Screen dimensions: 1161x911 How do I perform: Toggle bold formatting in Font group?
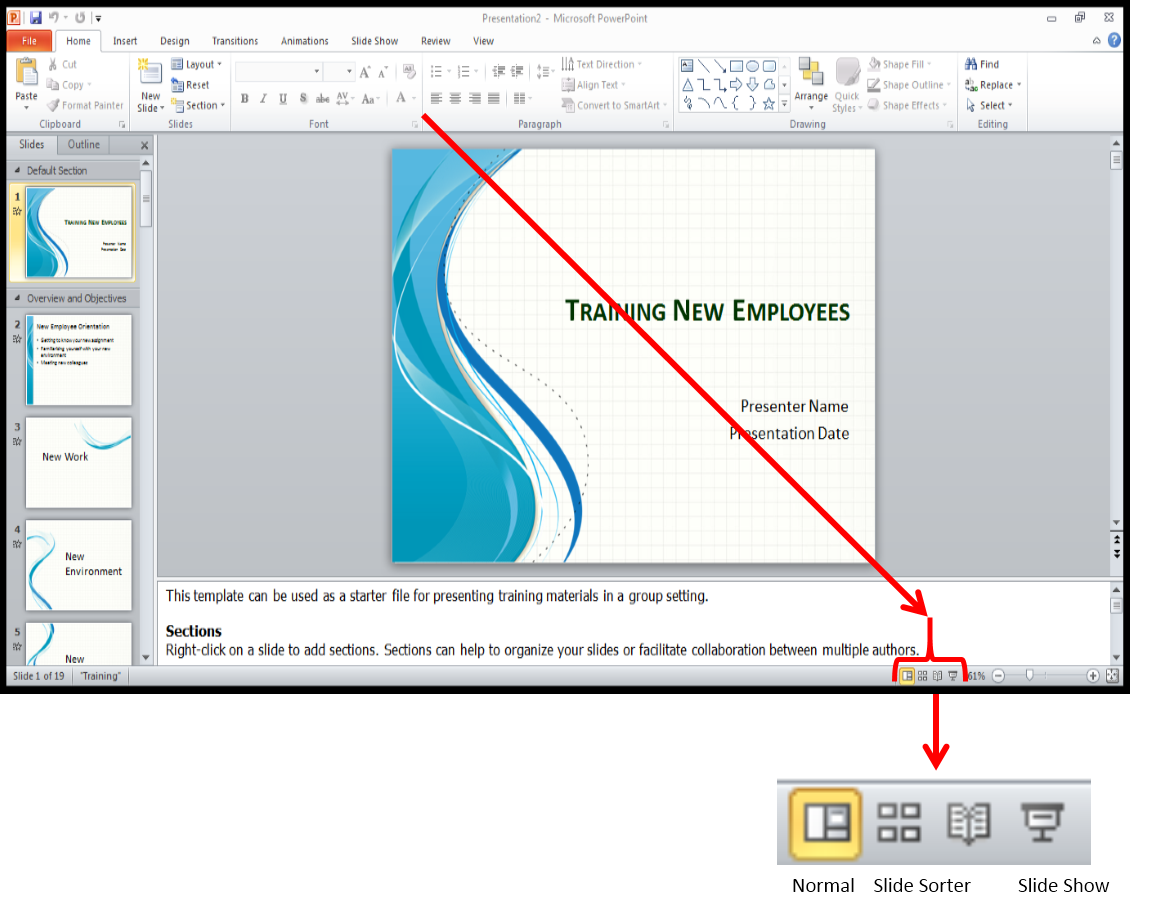pos(244,99)
